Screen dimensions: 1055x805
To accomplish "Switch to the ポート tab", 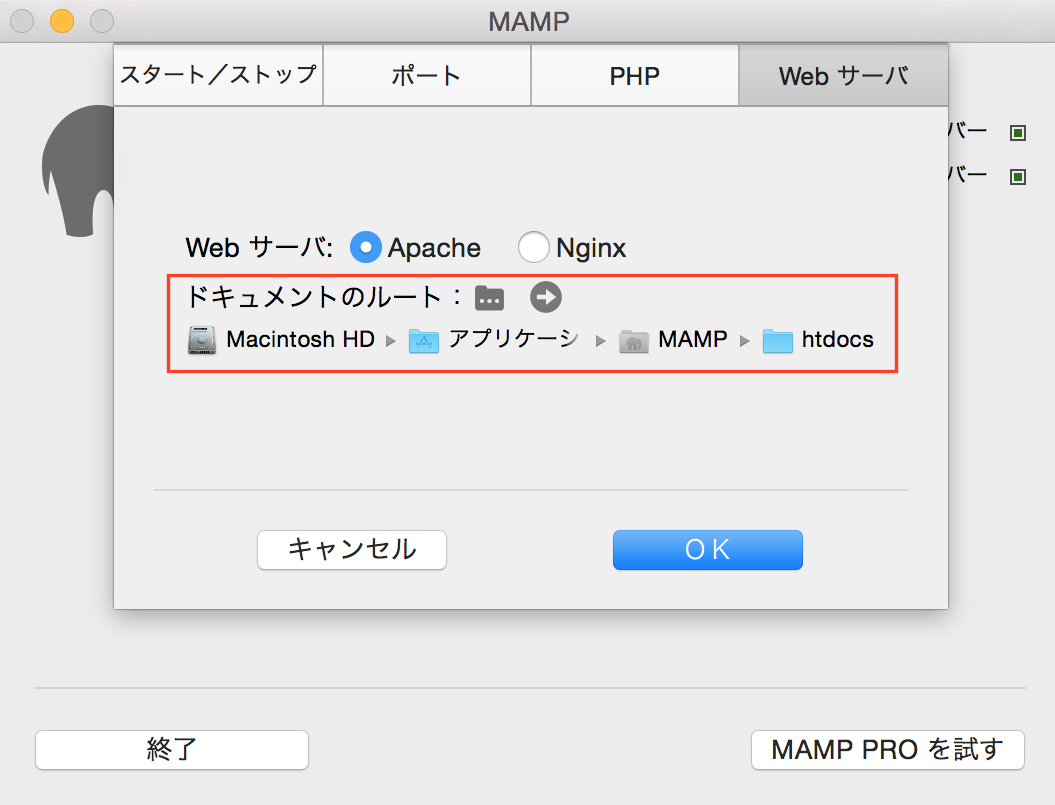I will [x=426, y=76].
